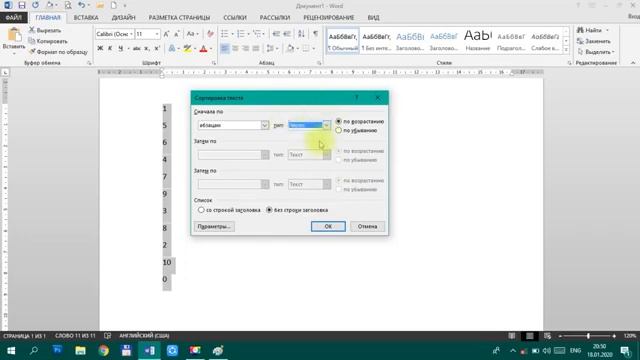This screenshot has height=360, width=640.
Task: Center the text alignment
Action: coord(235,49)
